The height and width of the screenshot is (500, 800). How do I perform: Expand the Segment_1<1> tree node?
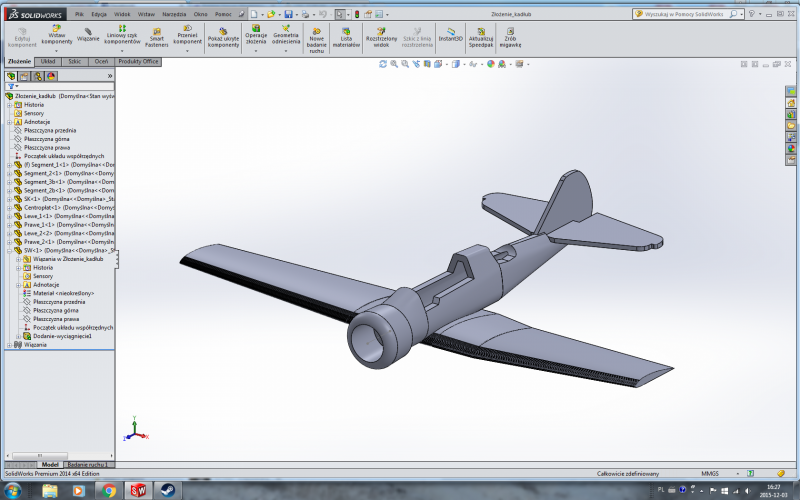(x=9, y=164)
